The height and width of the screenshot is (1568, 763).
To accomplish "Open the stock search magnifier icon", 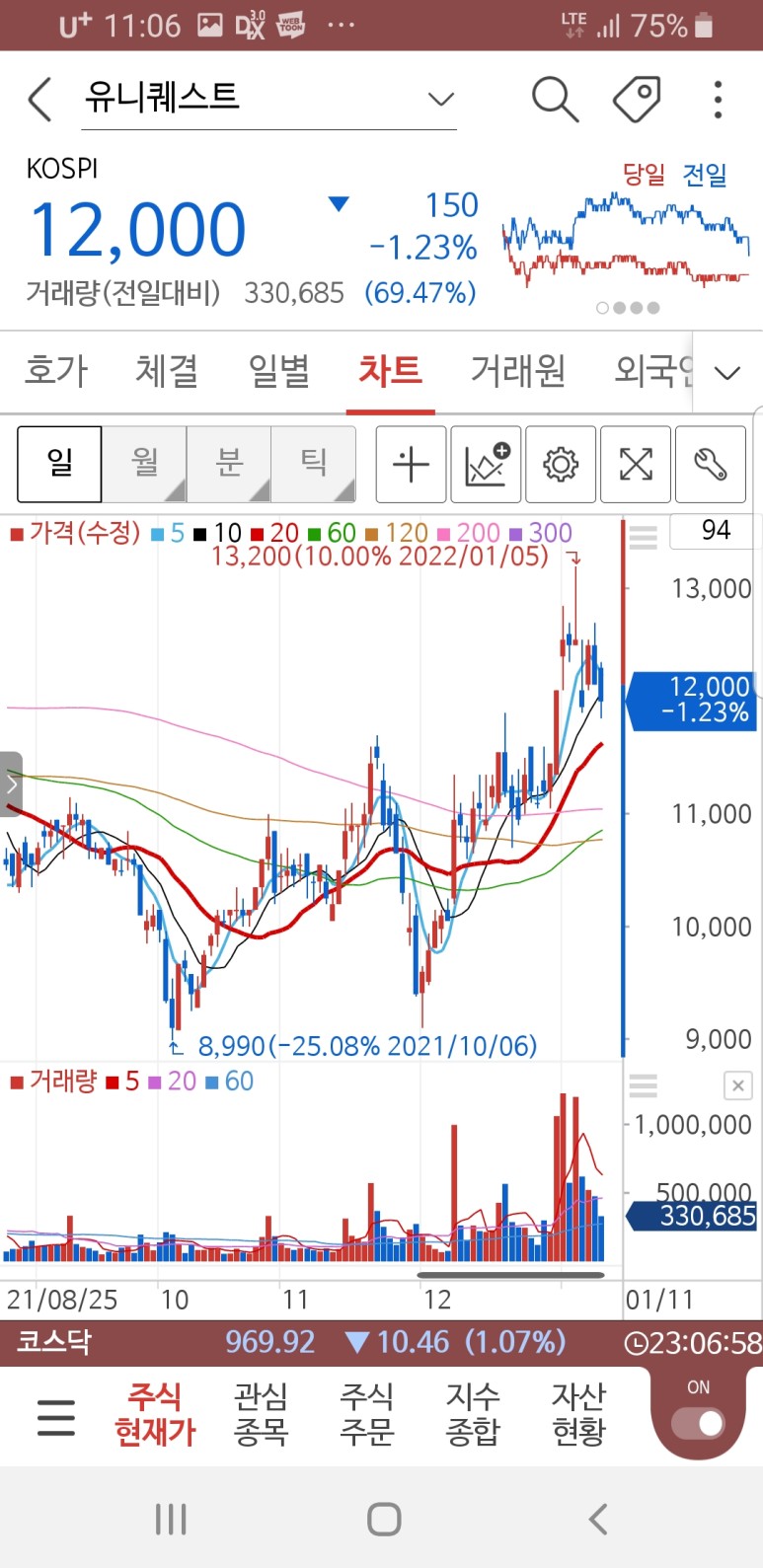I will tap(555, 99).
